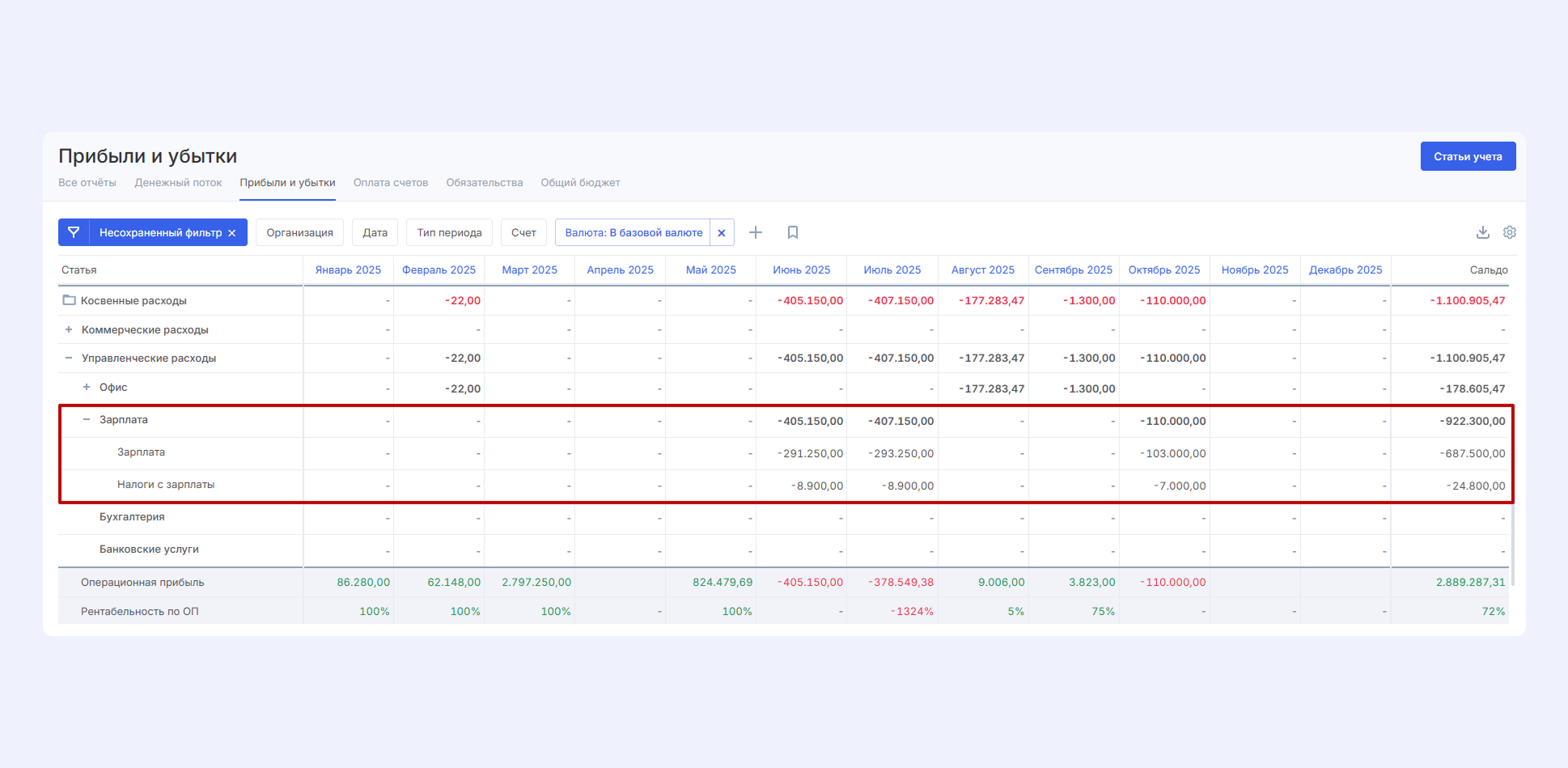Image resolution: width=1568 pixels, height=768 pixels.
Task: Open the Организация filter
Action: point(299,233)
